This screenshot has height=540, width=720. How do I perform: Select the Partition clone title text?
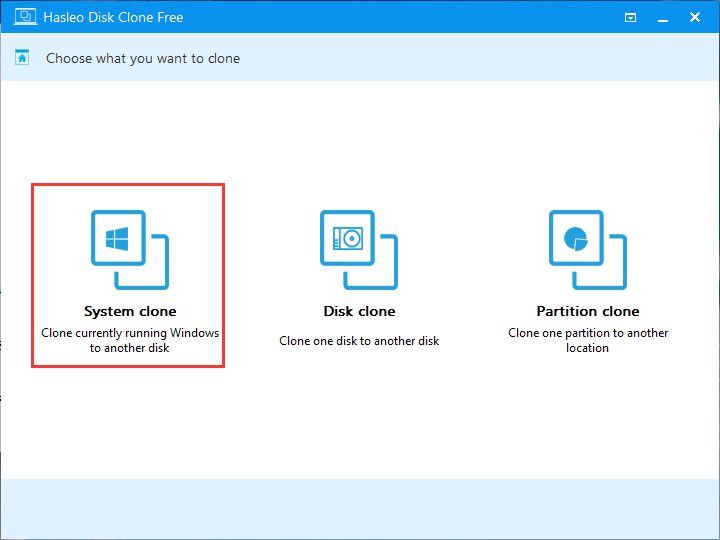tap(588, 311)
